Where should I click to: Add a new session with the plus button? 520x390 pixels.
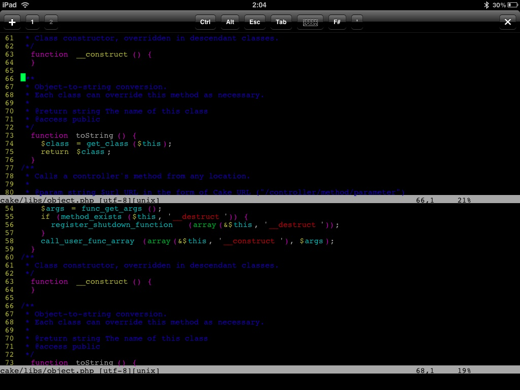coord(12,22)
